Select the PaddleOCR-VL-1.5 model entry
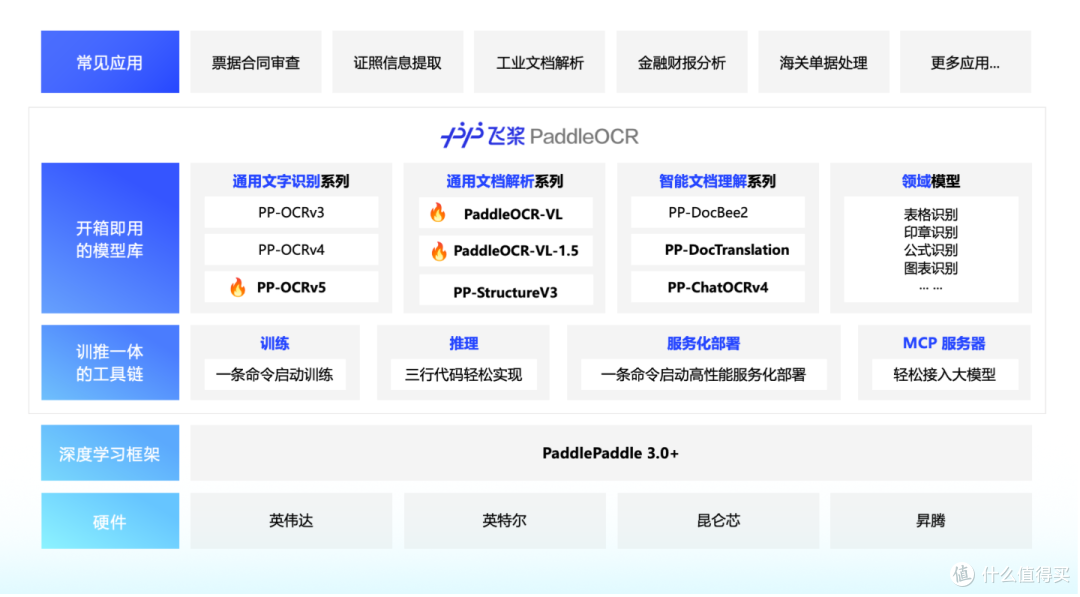Screen dimensions: 1080x597 (506, 251)
